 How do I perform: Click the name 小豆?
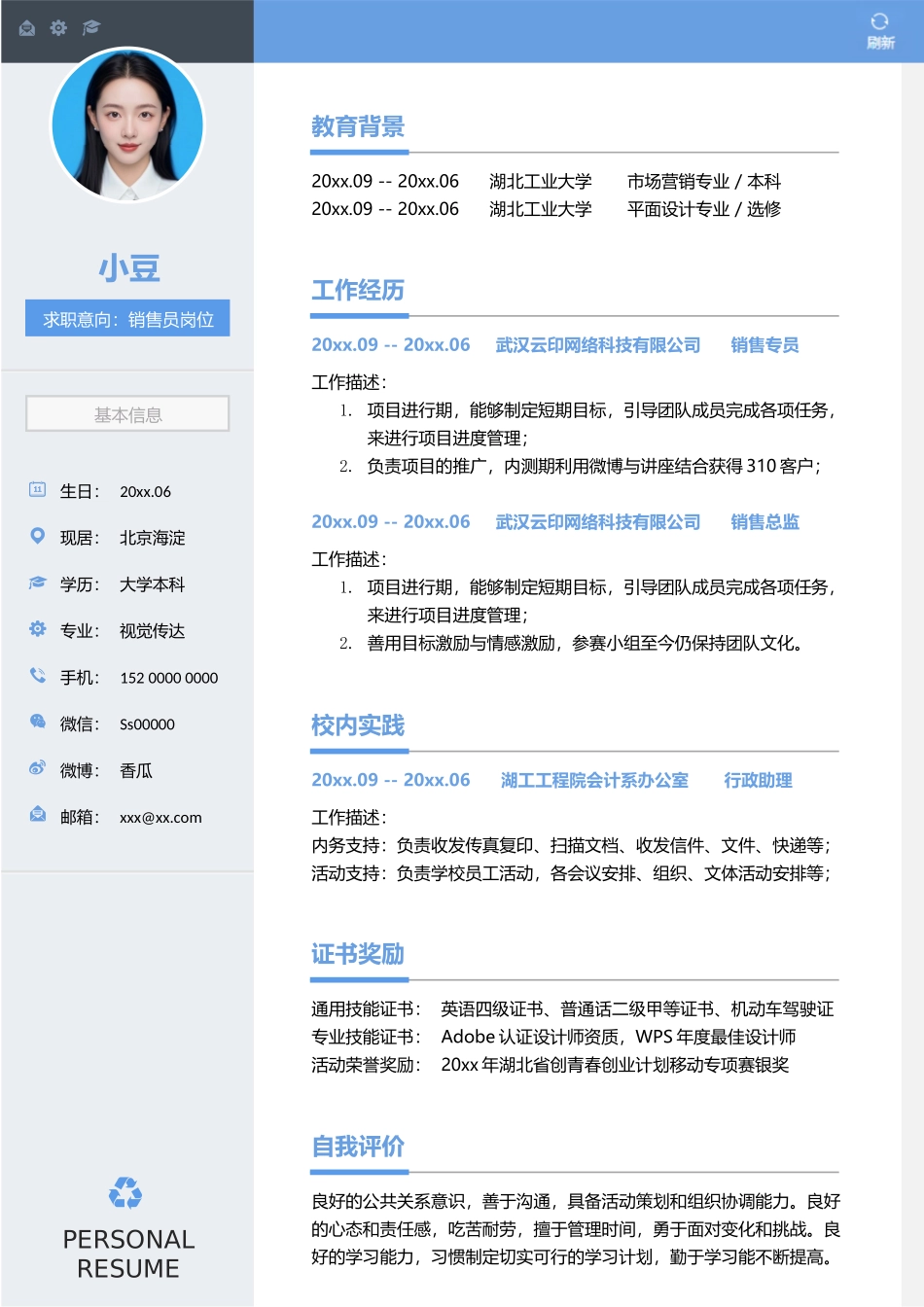[129, 268]
